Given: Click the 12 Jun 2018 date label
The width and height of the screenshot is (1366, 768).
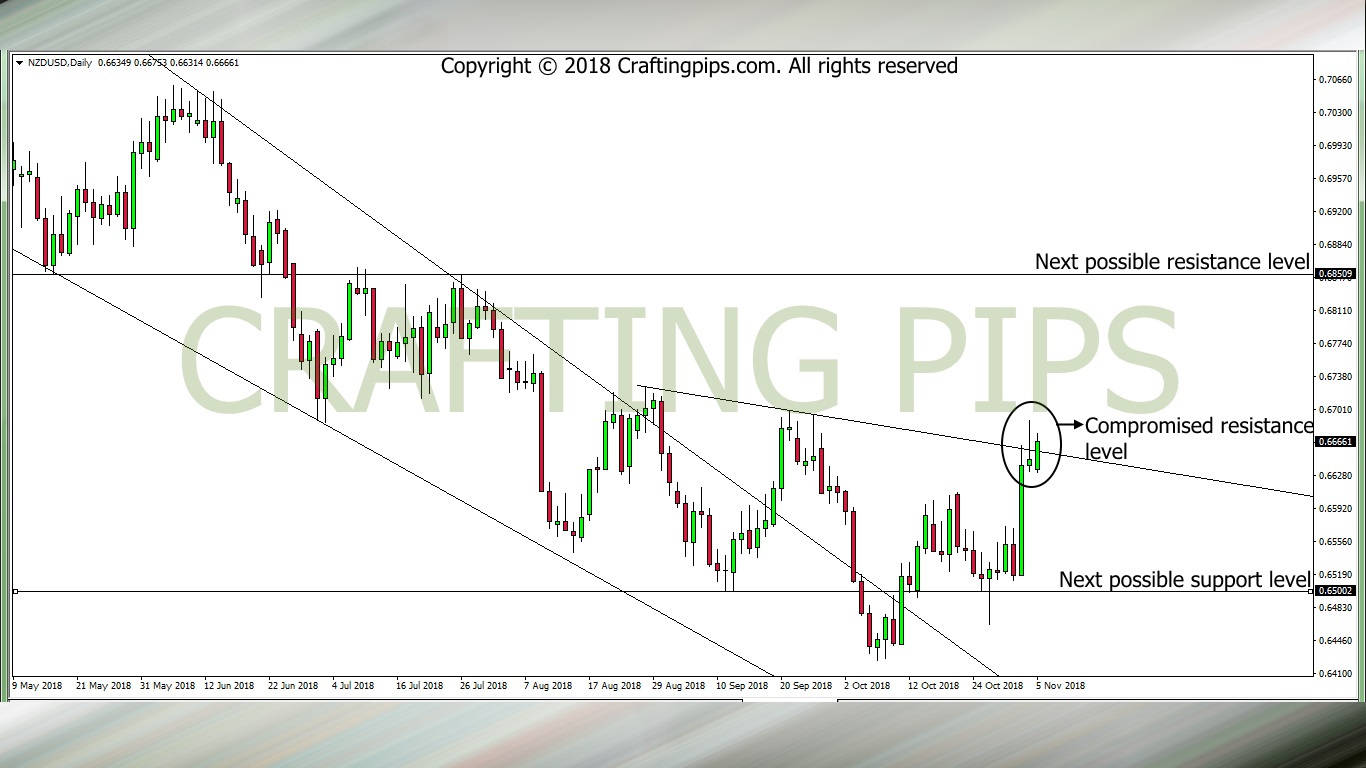Looking at the screenshot, I should (x=231, y=686).
